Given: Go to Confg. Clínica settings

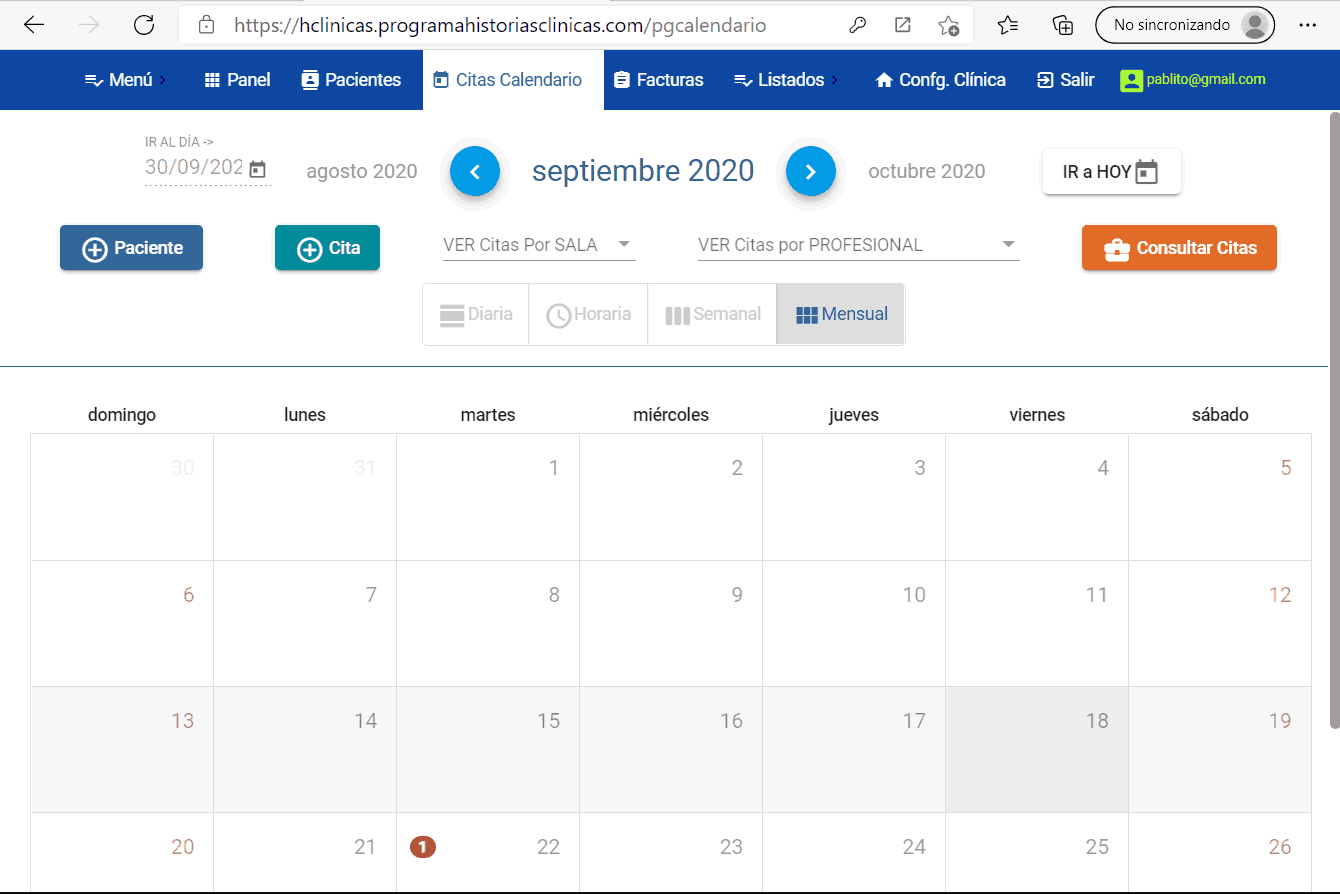Looking at the screenshot, I should pyautogui.click(x=939, y=80).
